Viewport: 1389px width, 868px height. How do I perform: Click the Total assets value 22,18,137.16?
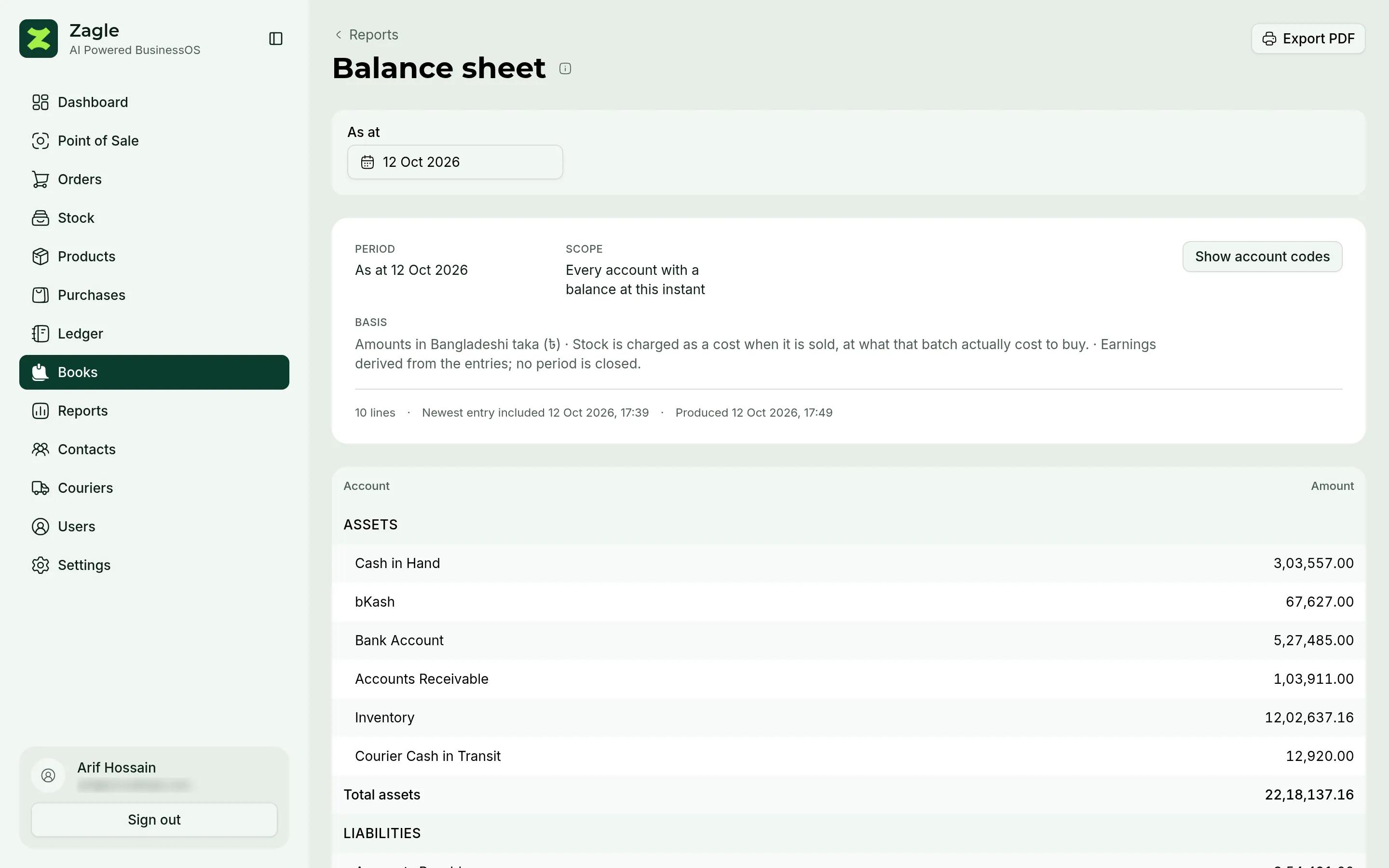point(1309,795)
